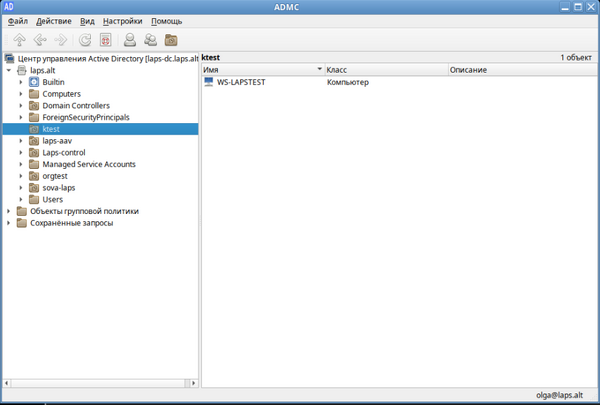Select laps-aav organizational unit
This screenshot has width=600, height=405.
(57, 141)
